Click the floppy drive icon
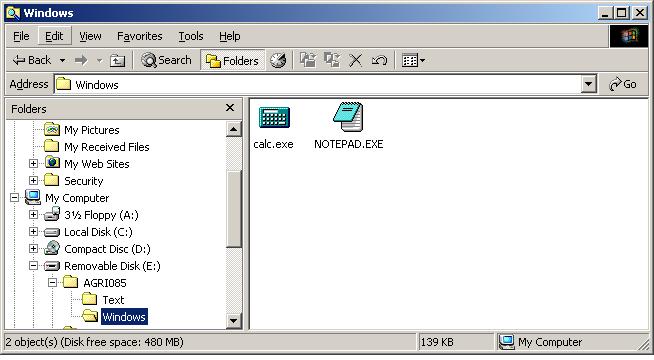This screenshot has width=654, height=360. tap(52, 214)
